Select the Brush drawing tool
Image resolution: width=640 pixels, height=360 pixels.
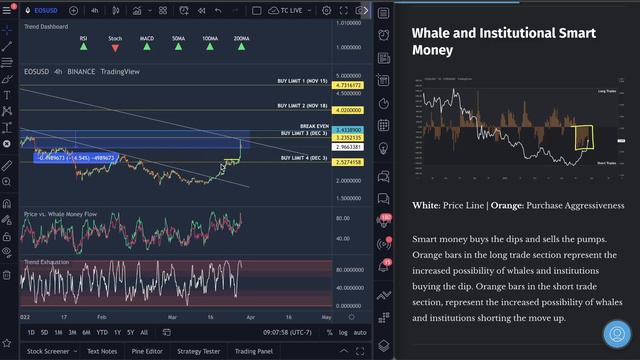[7, 79]
